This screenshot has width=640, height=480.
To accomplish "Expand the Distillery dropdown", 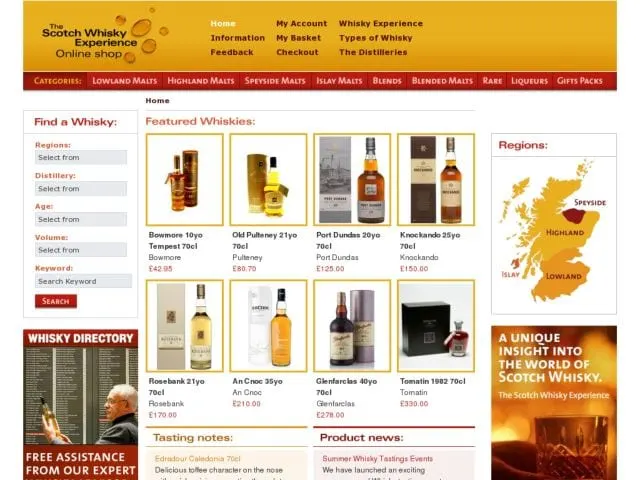I will point(81,189).
